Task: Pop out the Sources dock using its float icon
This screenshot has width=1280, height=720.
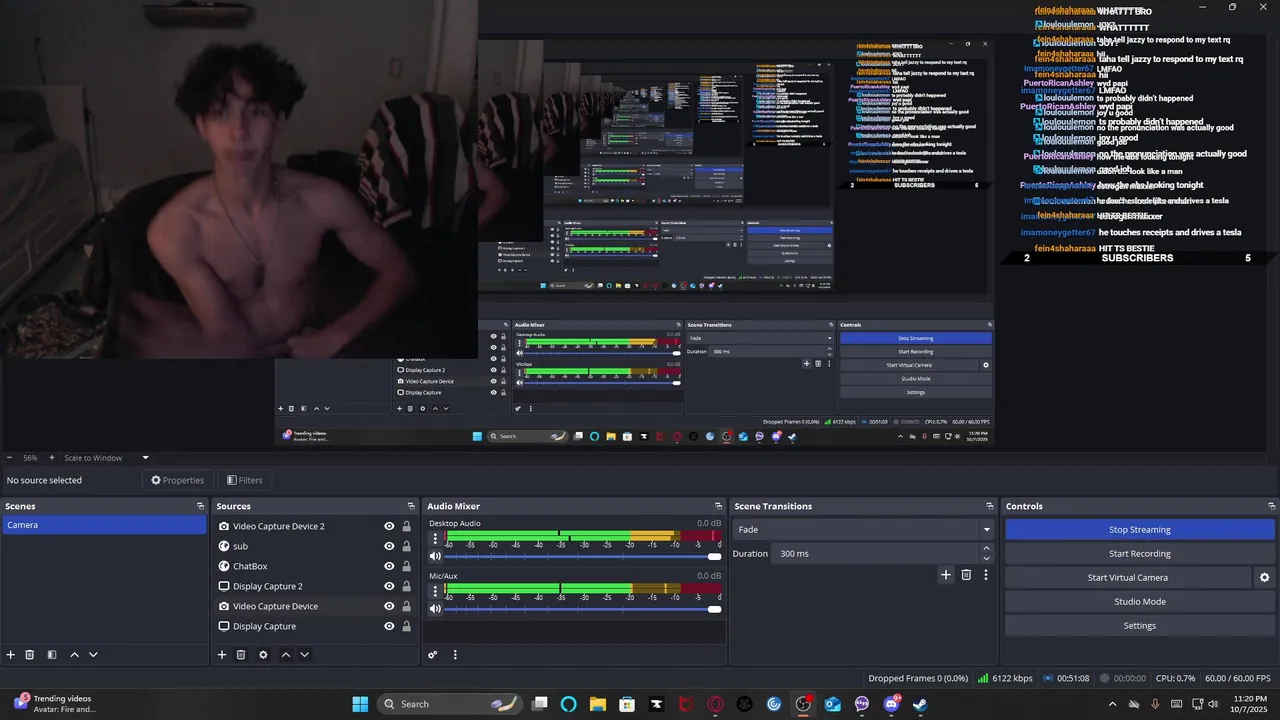Action: coord(411,506)
